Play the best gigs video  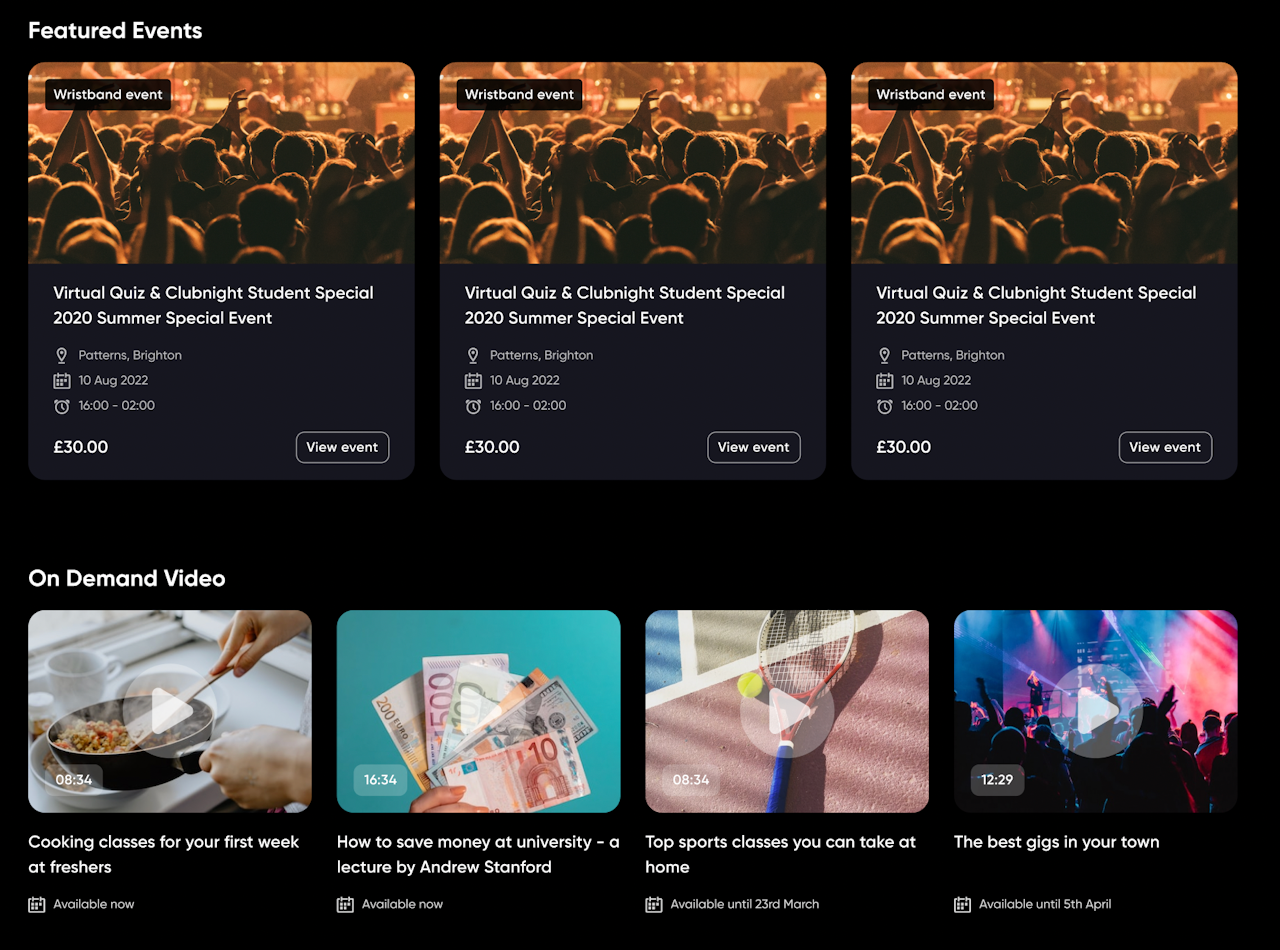tap(1096, 711)
